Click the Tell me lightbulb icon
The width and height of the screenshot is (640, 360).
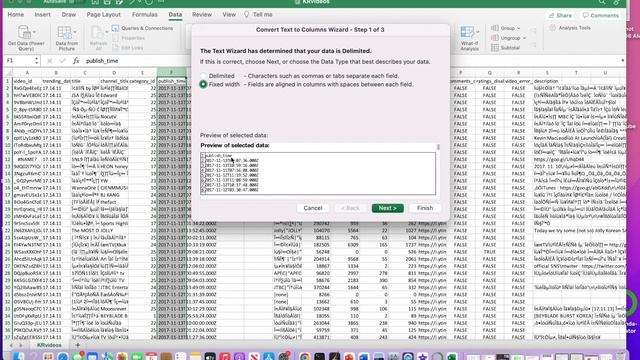coord(247,14)
